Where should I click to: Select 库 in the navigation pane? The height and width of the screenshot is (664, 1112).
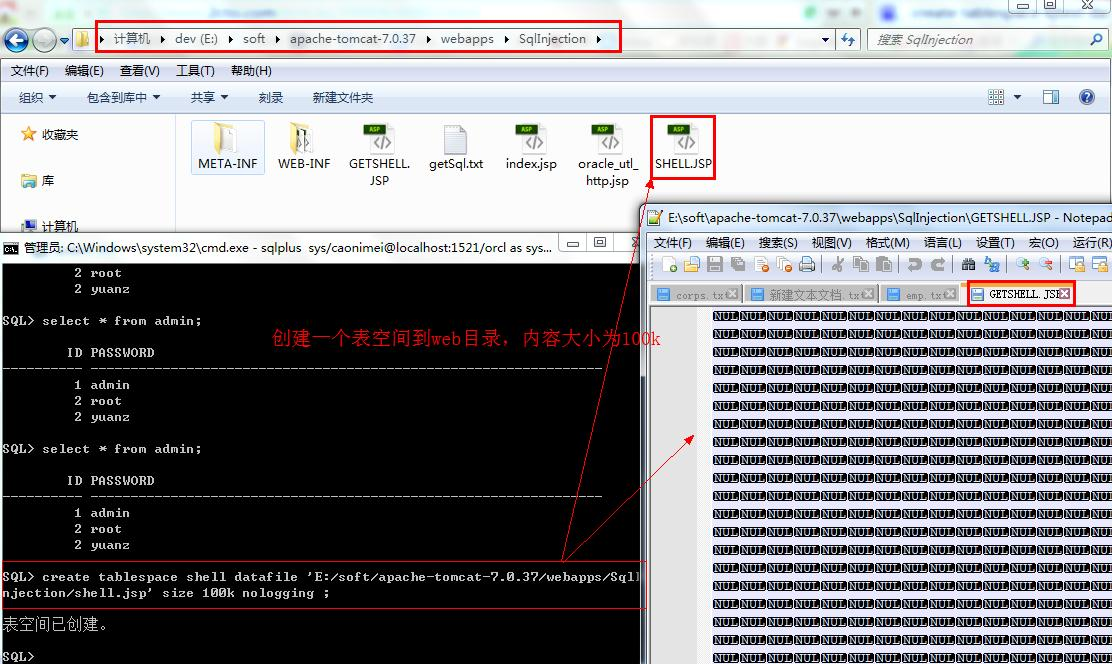pos(38,181)
